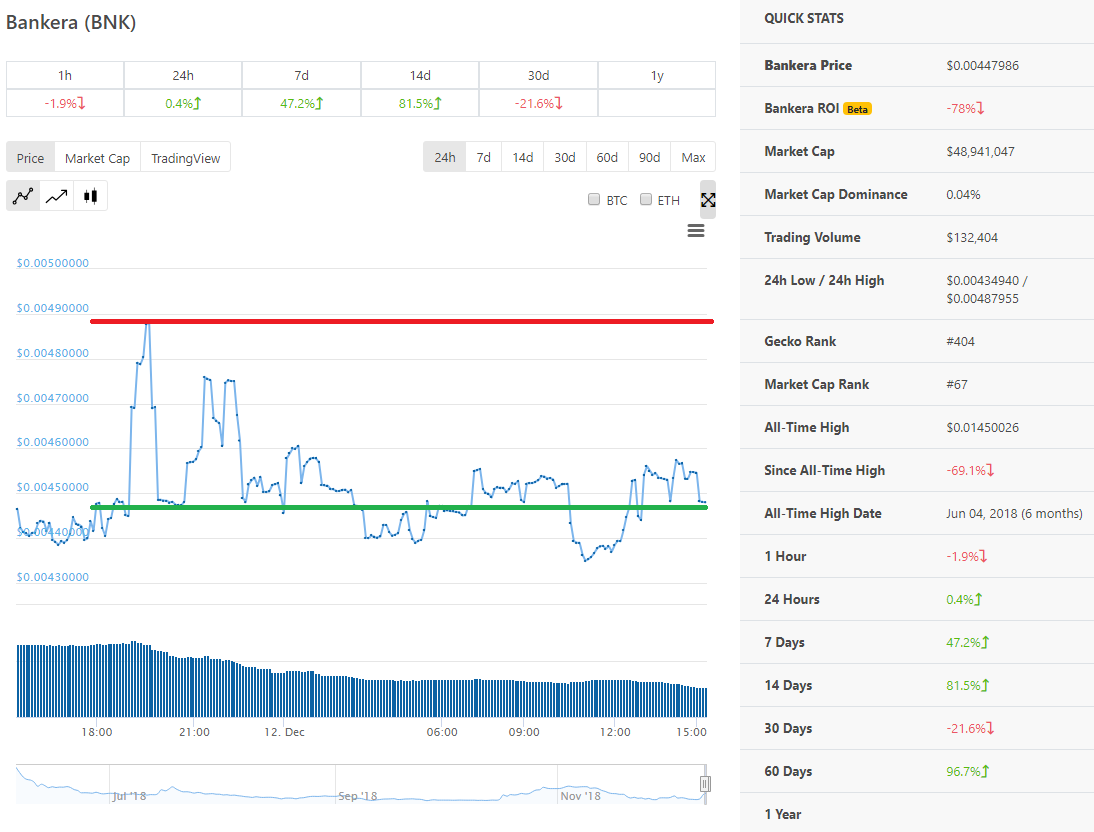This screenshot has width=1094, height=832.
Task: Choose the 7d chart range button
Action: click(x=484, y=157)
